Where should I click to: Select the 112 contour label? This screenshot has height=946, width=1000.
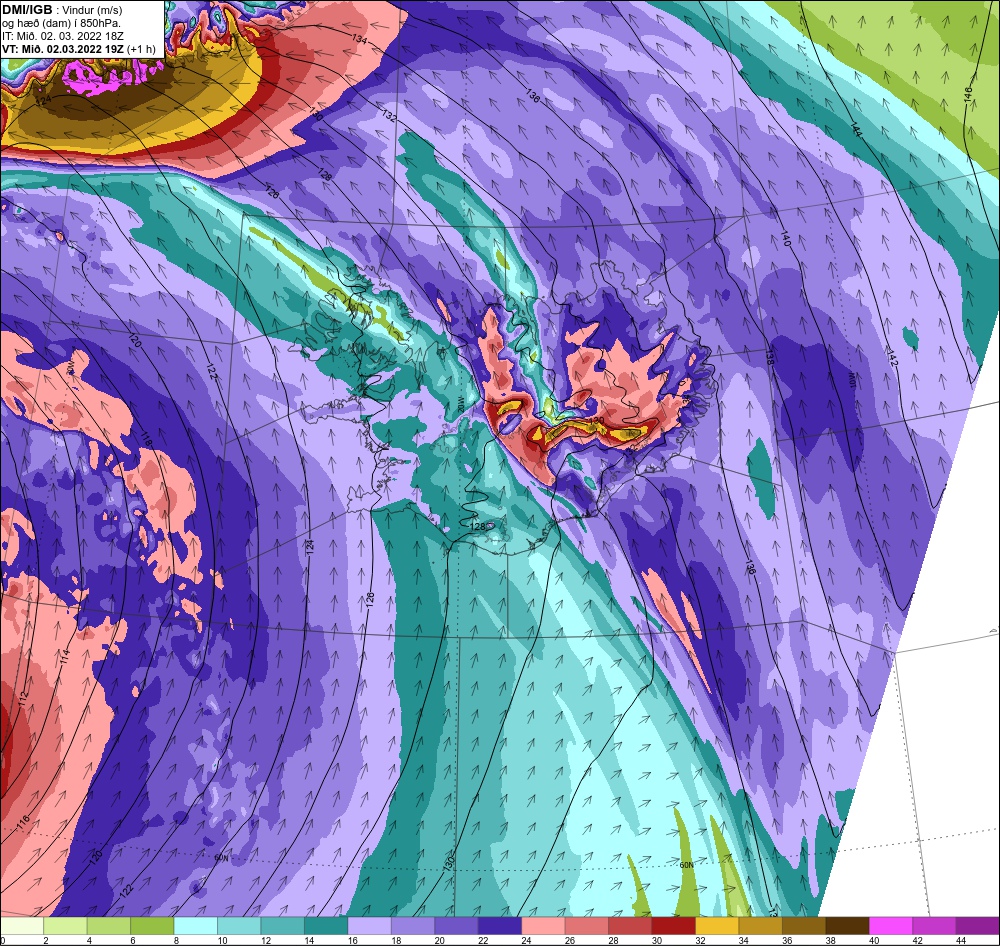pyautogui.click(x=24, y=700)
